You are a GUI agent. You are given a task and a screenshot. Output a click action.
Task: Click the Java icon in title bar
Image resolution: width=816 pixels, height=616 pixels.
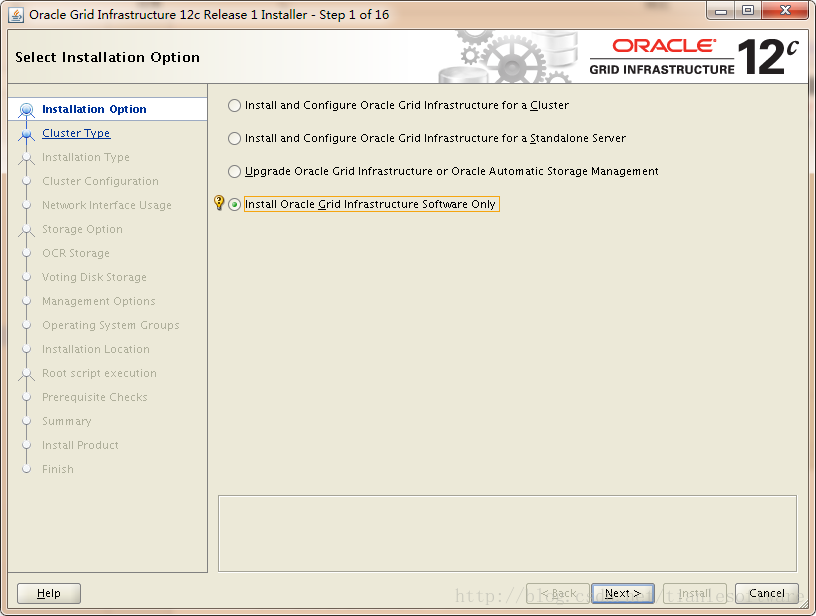pos(16,15)
